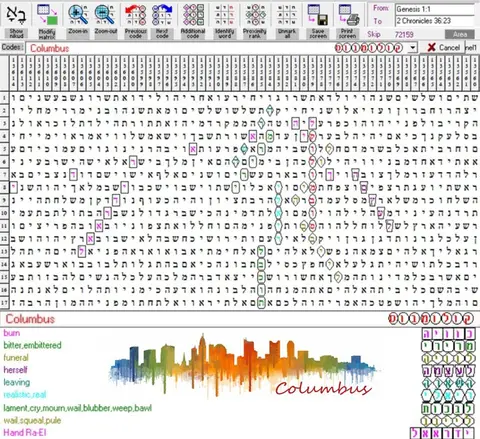480x439 pixels.
Task: Click the 'realistic,real' legend term
Action: (25, 395)
